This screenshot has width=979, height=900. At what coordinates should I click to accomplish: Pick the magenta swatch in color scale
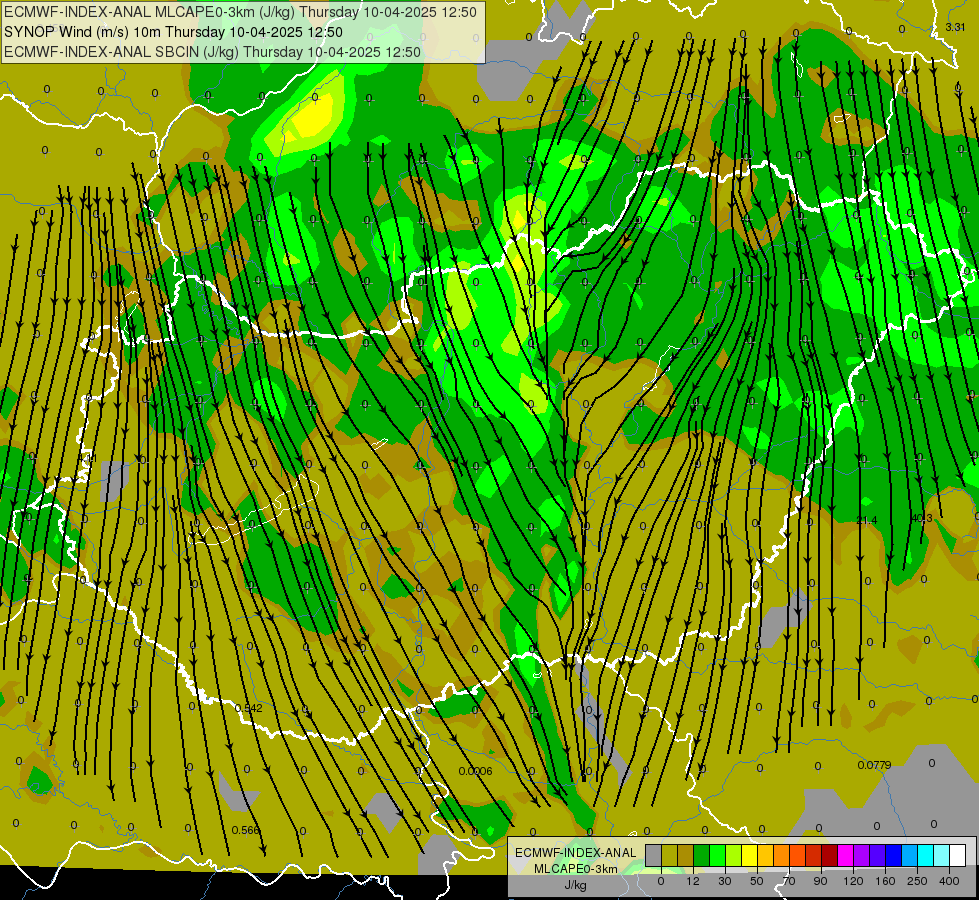(x=846, y=855)
